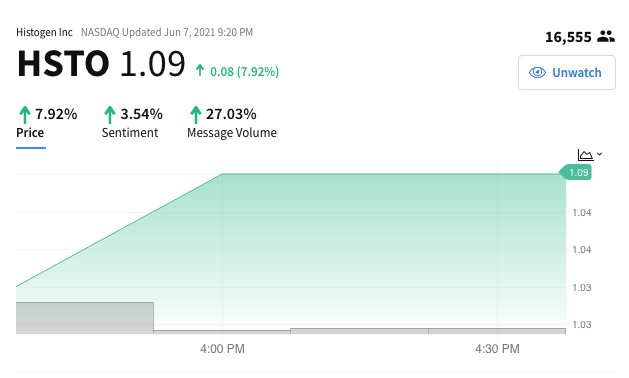Click the 1.09 price tag on chart
This screenshot has width=629, height=378.
tap(576, 173)
